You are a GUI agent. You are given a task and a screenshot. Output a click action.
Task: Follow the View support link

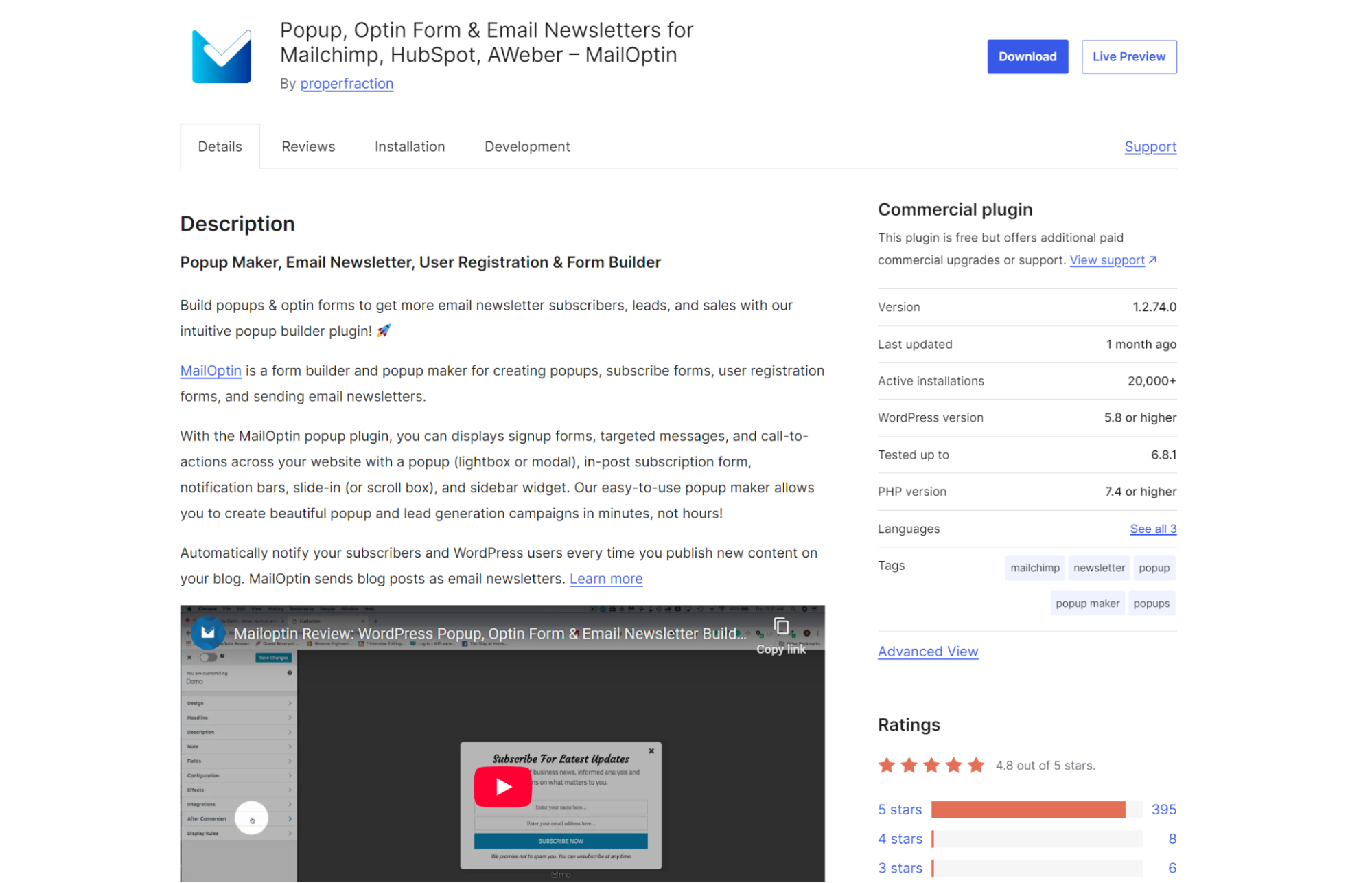click(1107, 260)
